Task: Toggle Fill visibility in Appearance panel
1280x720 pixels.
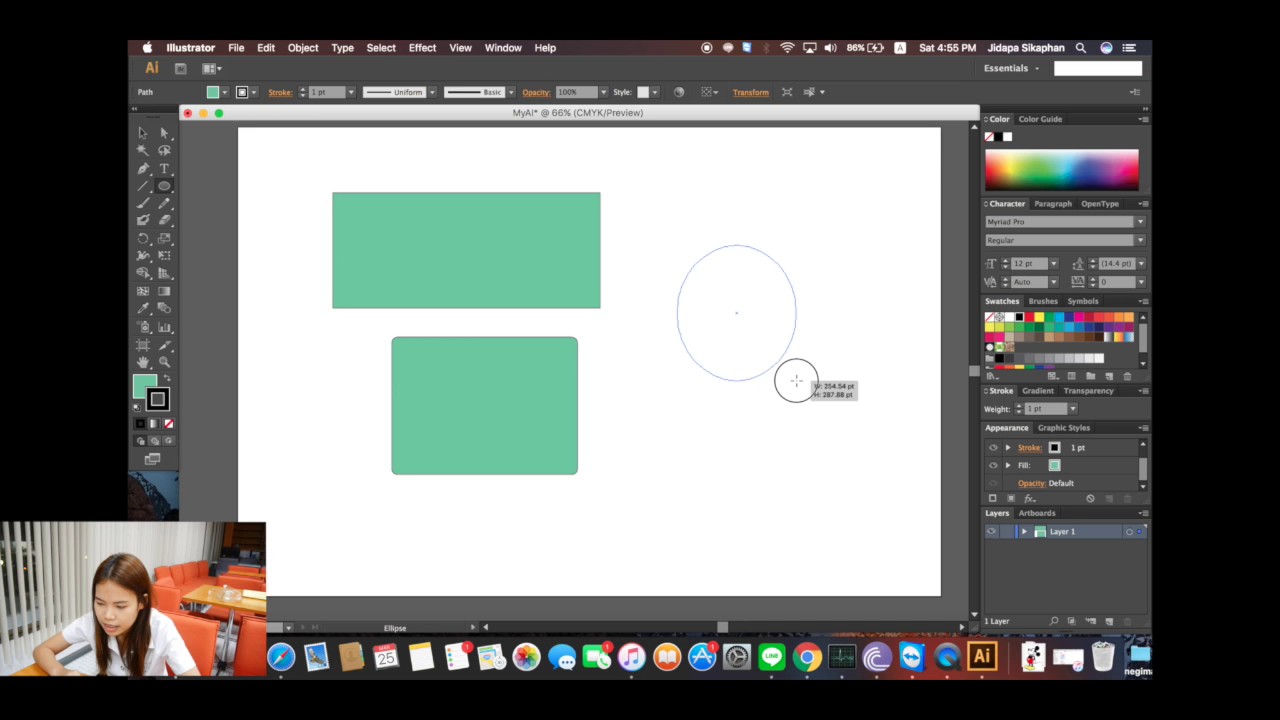Action: click(993, 466)
